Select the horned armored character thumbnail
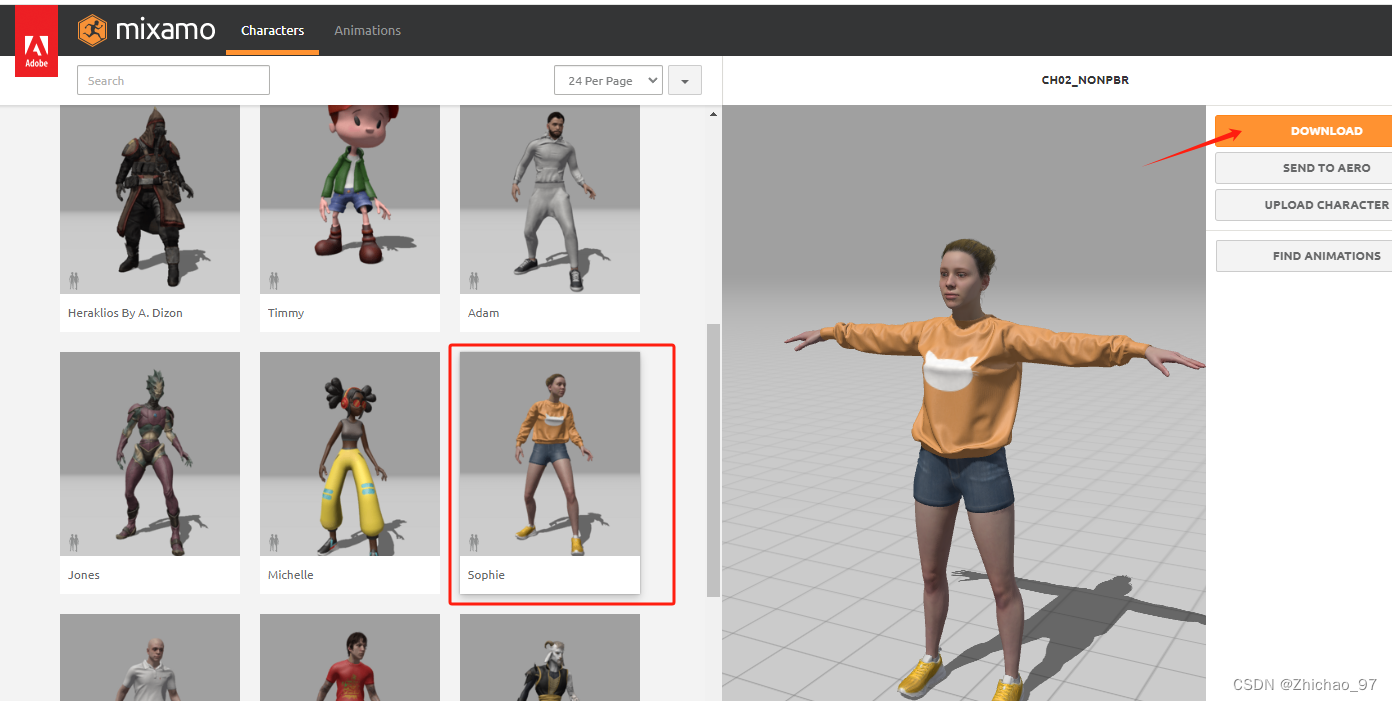Image resolution: width=1392 pixels, height=701 pixels. pyautogui.click(x=550, y=657)
